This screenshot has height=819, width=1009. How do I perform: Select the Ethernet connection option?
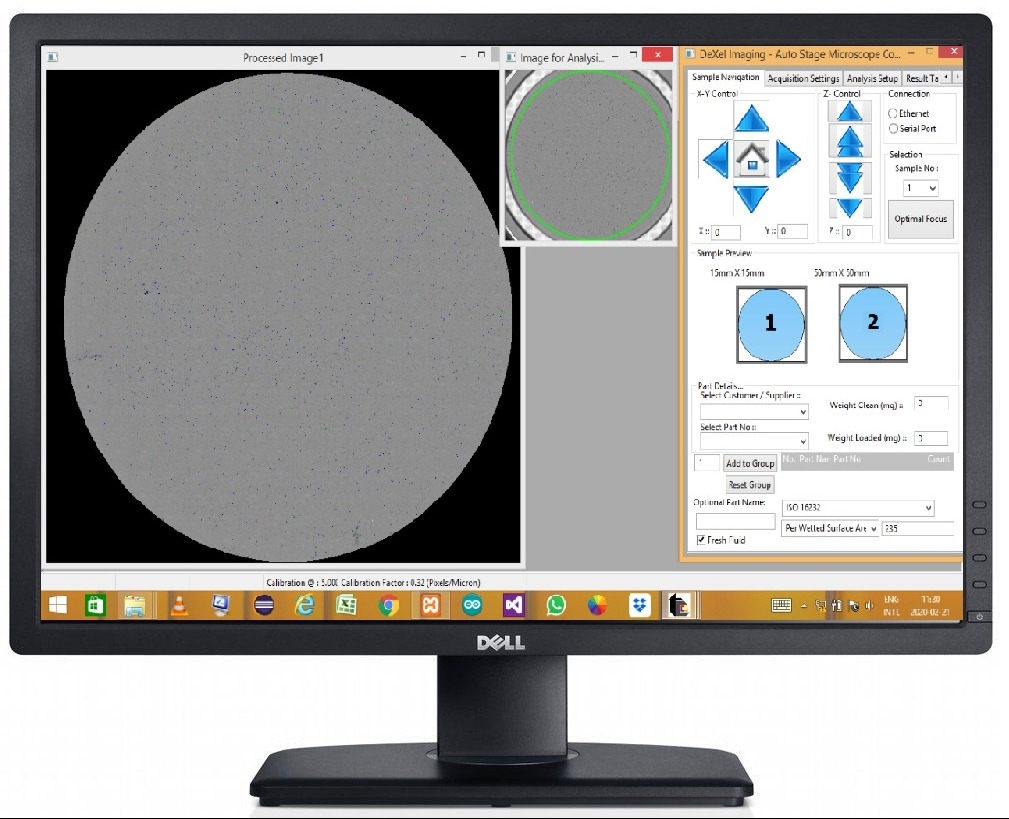[x=893, y=114]
